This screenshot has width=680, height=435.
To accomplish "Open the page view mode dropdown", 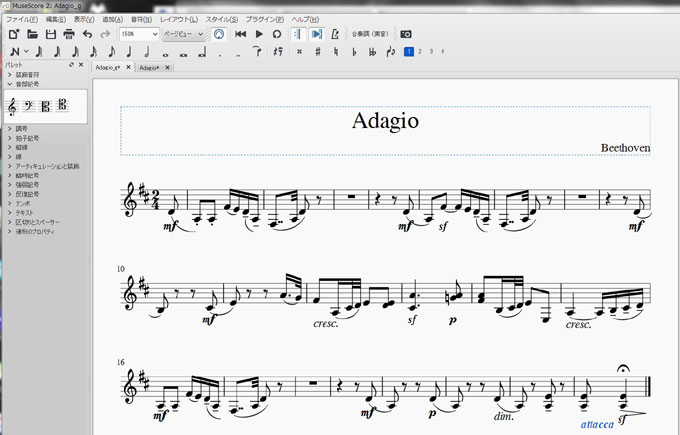I will pos(183,34).
